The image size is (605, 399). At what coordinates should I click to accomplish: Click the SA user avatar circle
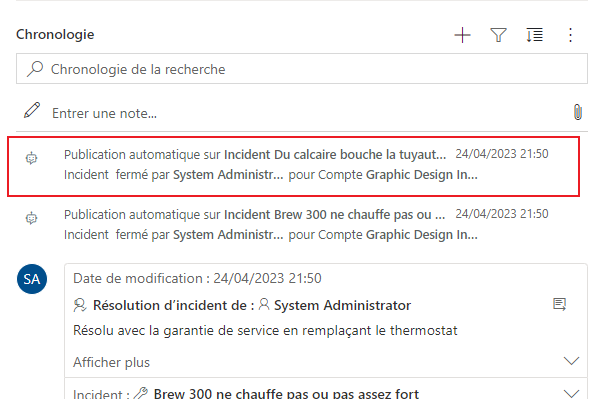[32, 279]
